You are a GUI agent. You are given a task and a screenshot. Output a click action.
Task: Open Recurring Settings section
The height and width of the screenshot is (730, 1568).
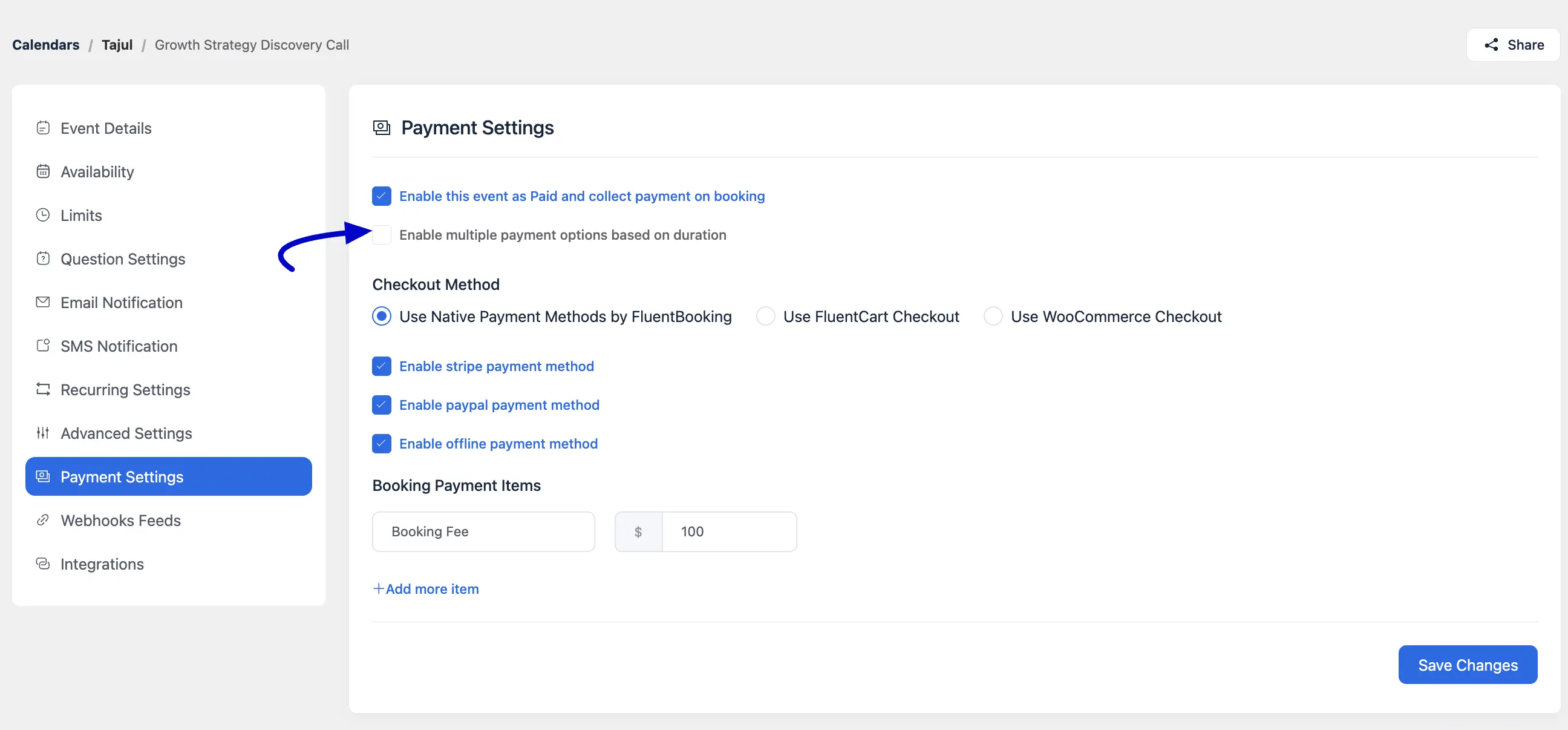click(169, 390)
